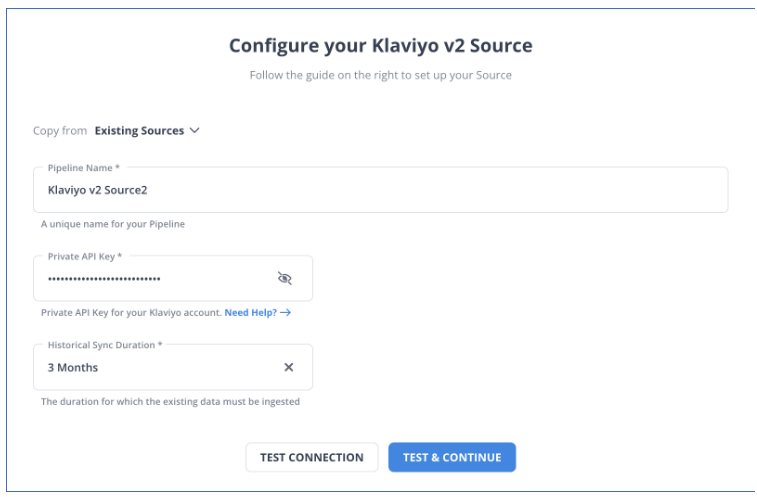Viewport: 757px width, 497px height.
Task: Click the Private API Key label
Action: click(x=84, y=256)
